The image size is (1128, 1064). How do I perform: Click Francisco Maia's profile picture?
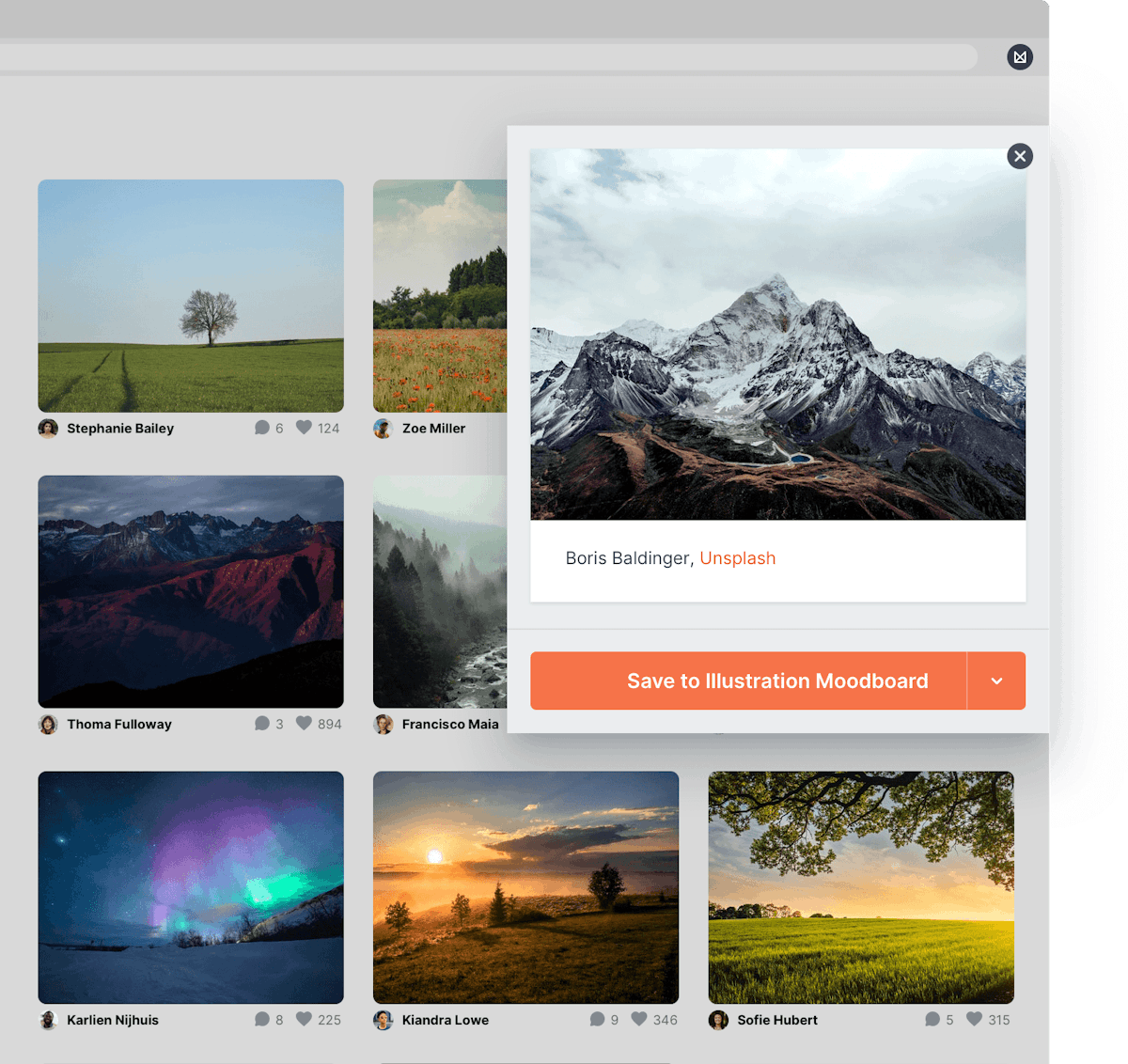click(384, 724)
